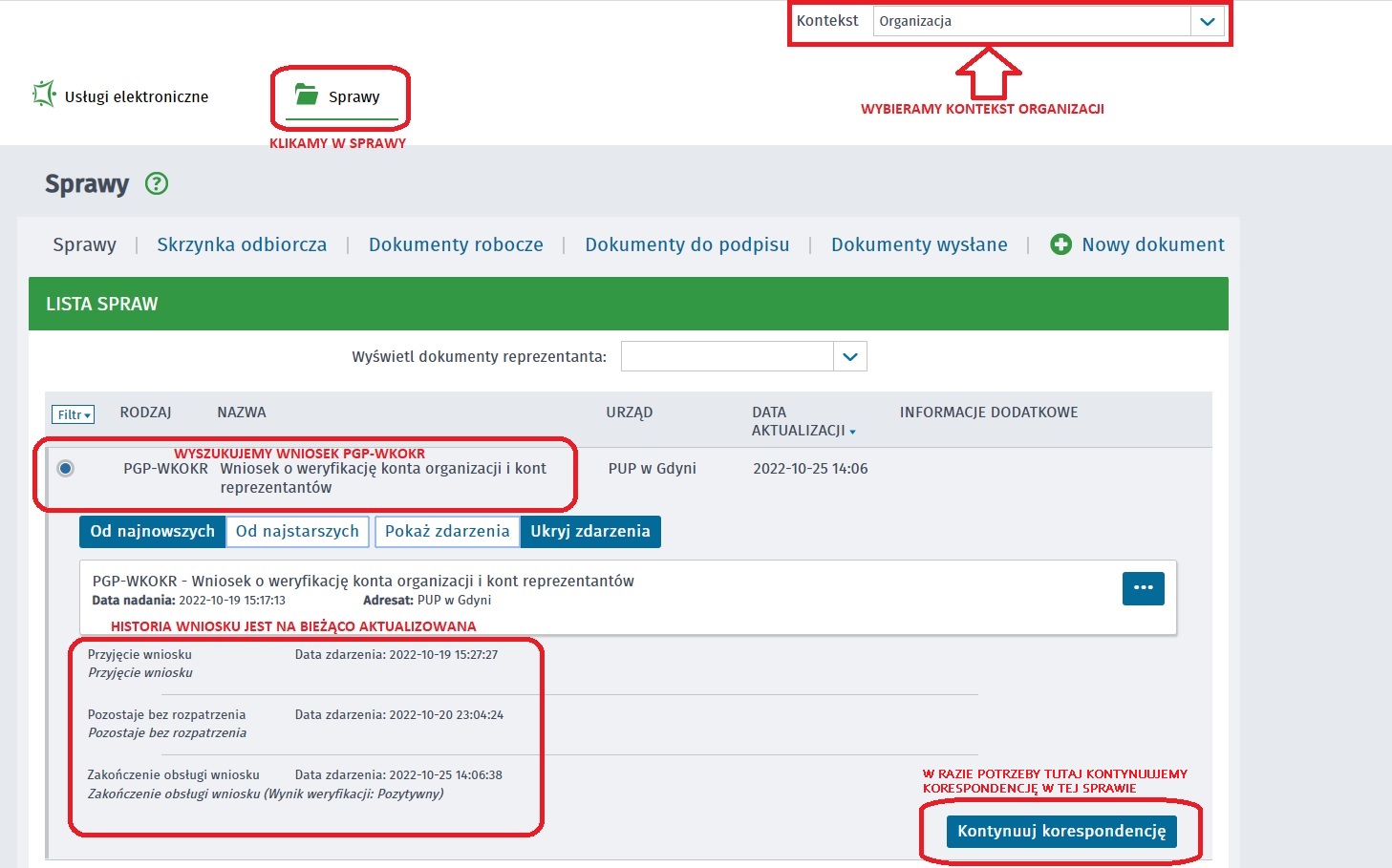Go to the Dokumenty do podpisu tab

point(687,244)
